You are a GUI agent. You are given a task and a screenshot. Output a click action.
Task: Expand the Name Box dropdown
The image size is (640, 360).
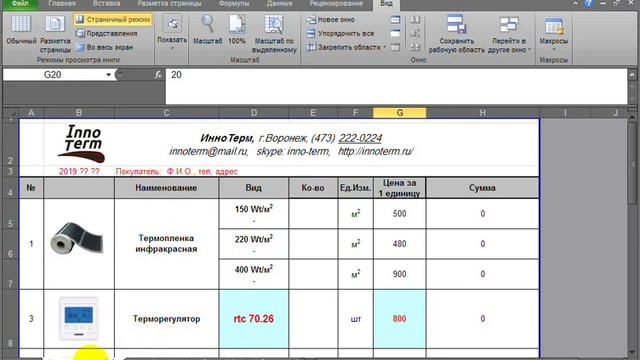108,75
